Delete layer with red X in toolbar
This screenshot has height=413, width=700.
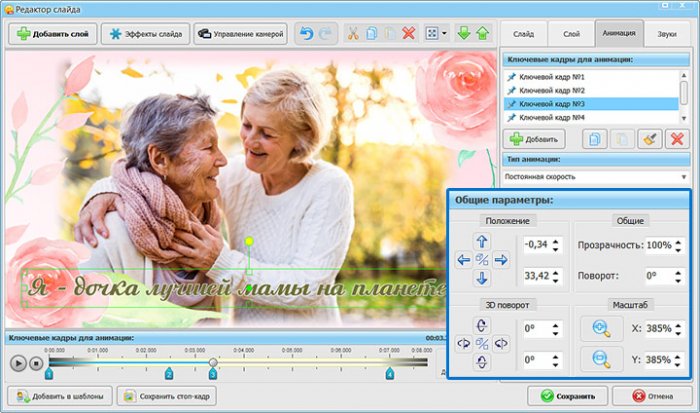(x=408, y=33)
